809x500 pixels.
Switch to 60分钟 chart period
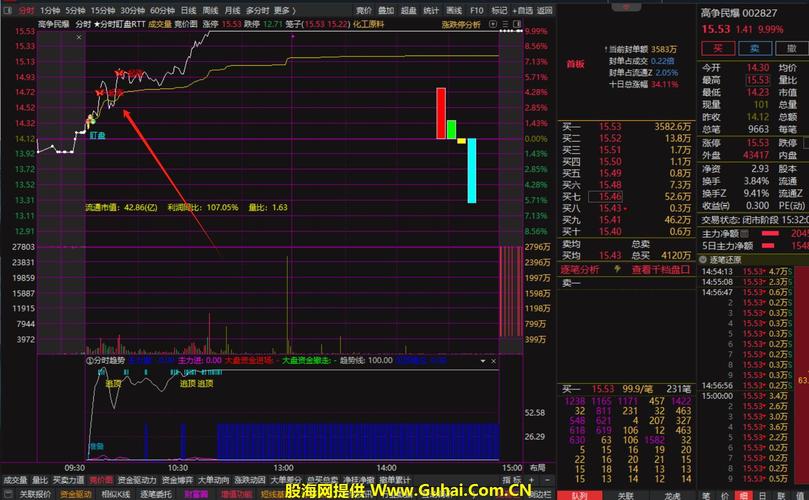pos(162,10)
